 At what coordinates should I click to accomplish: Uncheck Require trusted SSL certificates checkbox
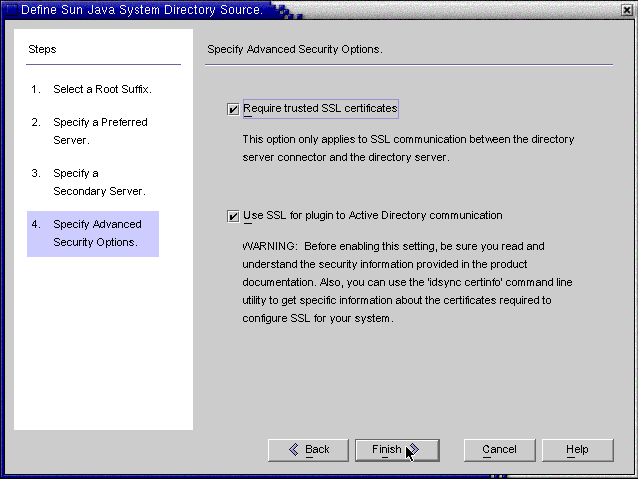[233, 109]
